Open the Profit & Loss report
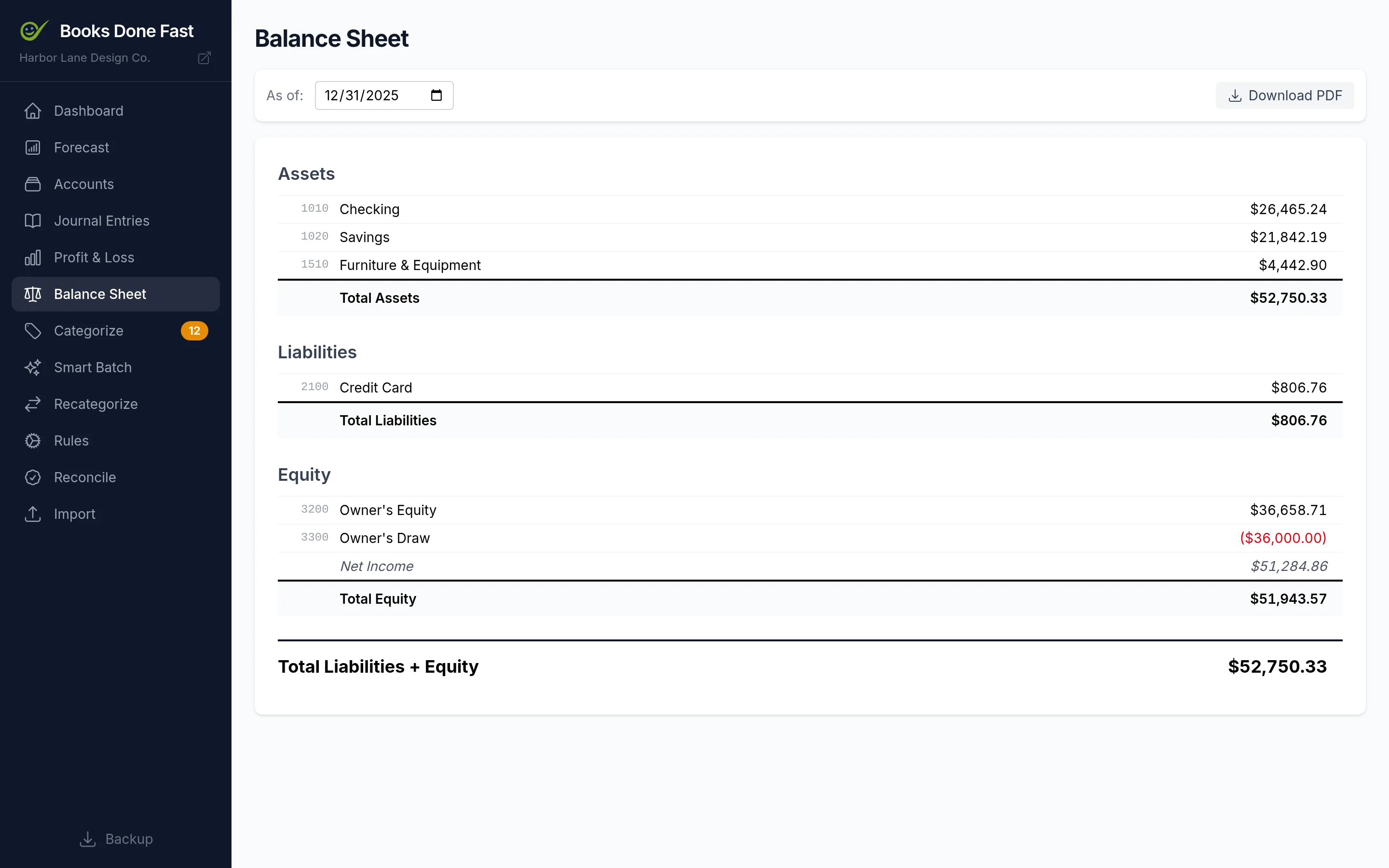Viewport: 1389px width, 868px height. (115, 258)
